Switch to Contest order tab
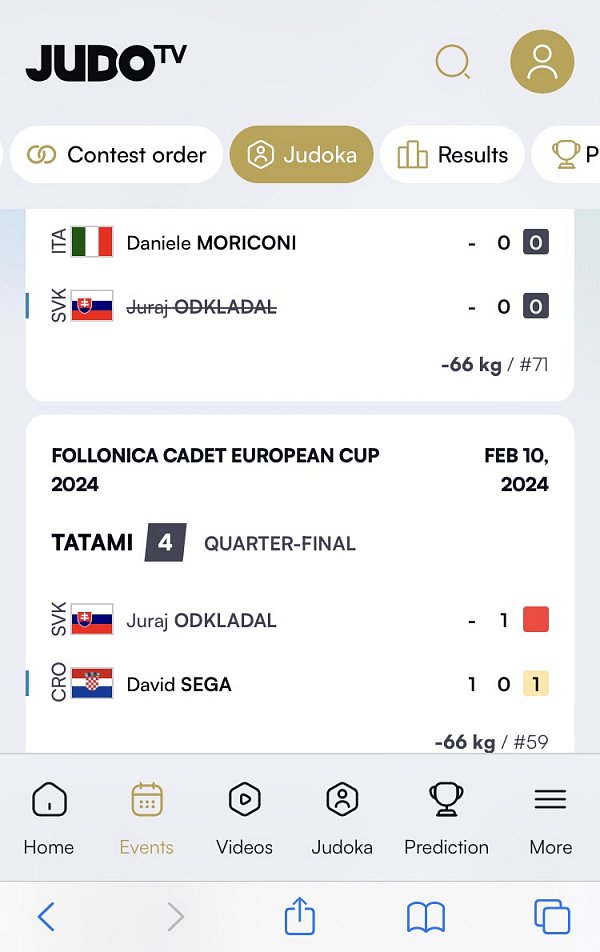 pyautogui.click(x=117, y=155)
